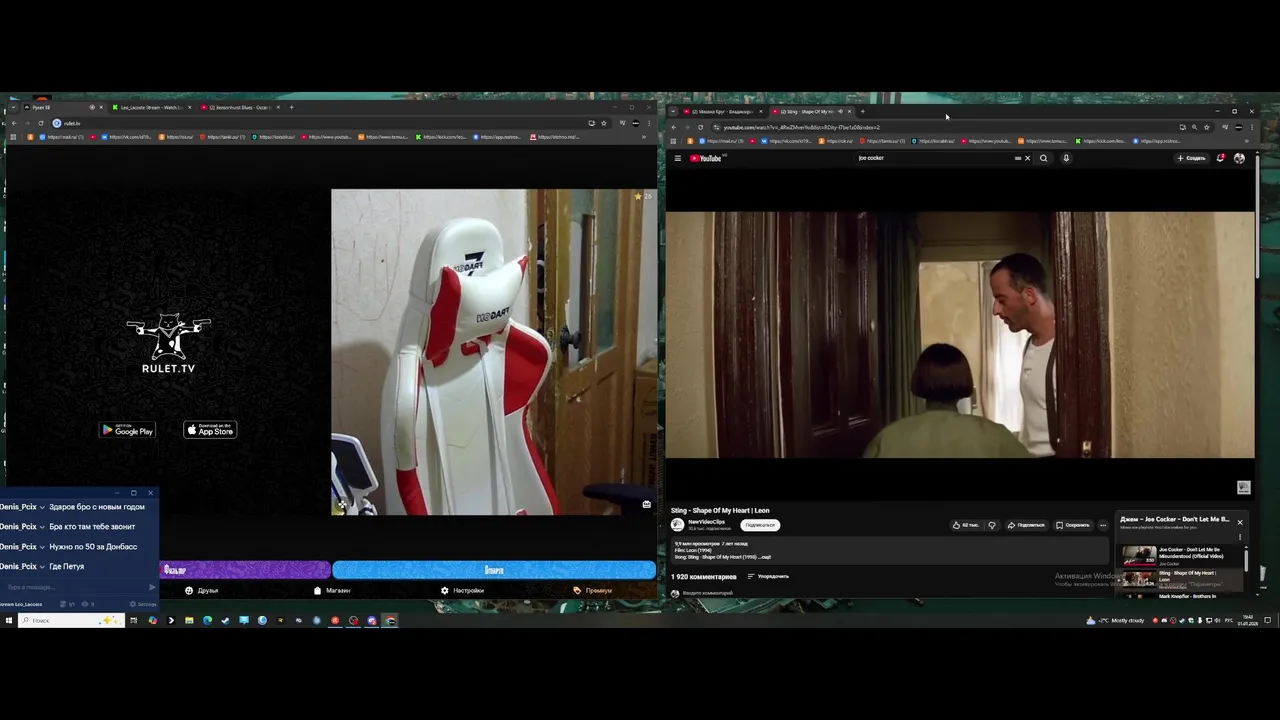
Task: Open more actions ellipsis under video
Action: [x=1103, y=525]
